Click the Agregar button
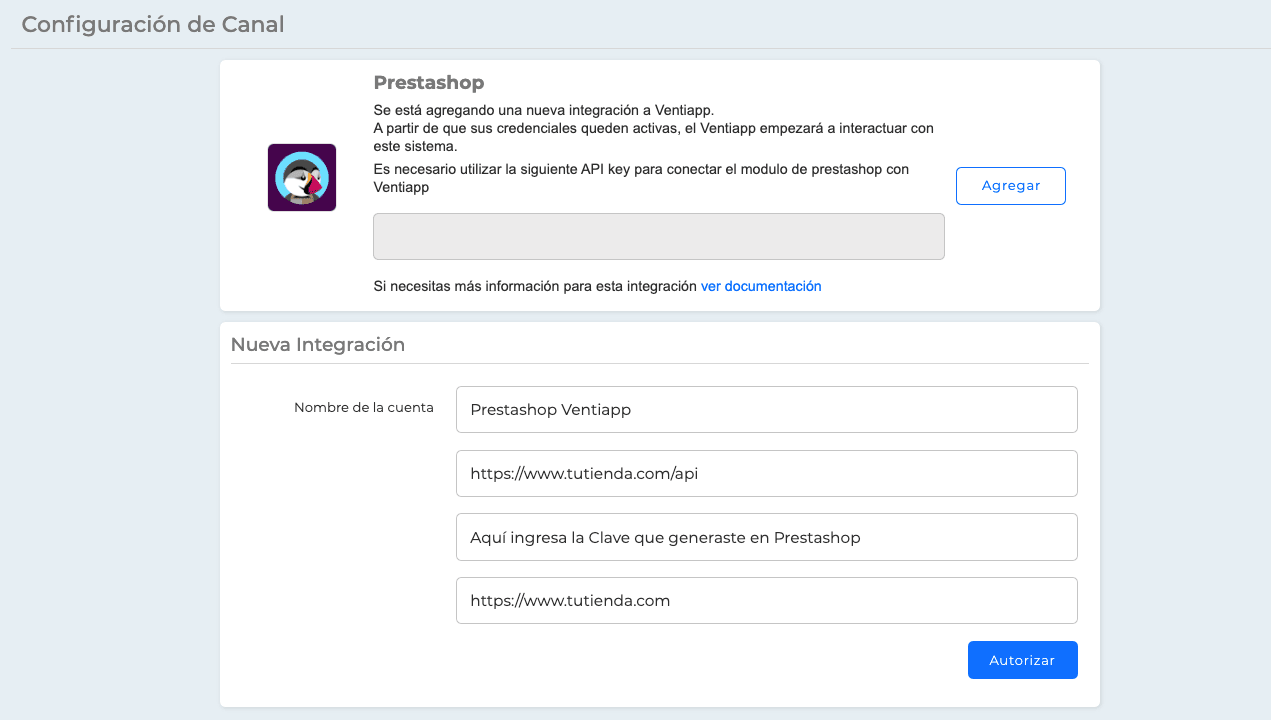This screenshot has width=1271, height=720. click(x=1011, y=186)
